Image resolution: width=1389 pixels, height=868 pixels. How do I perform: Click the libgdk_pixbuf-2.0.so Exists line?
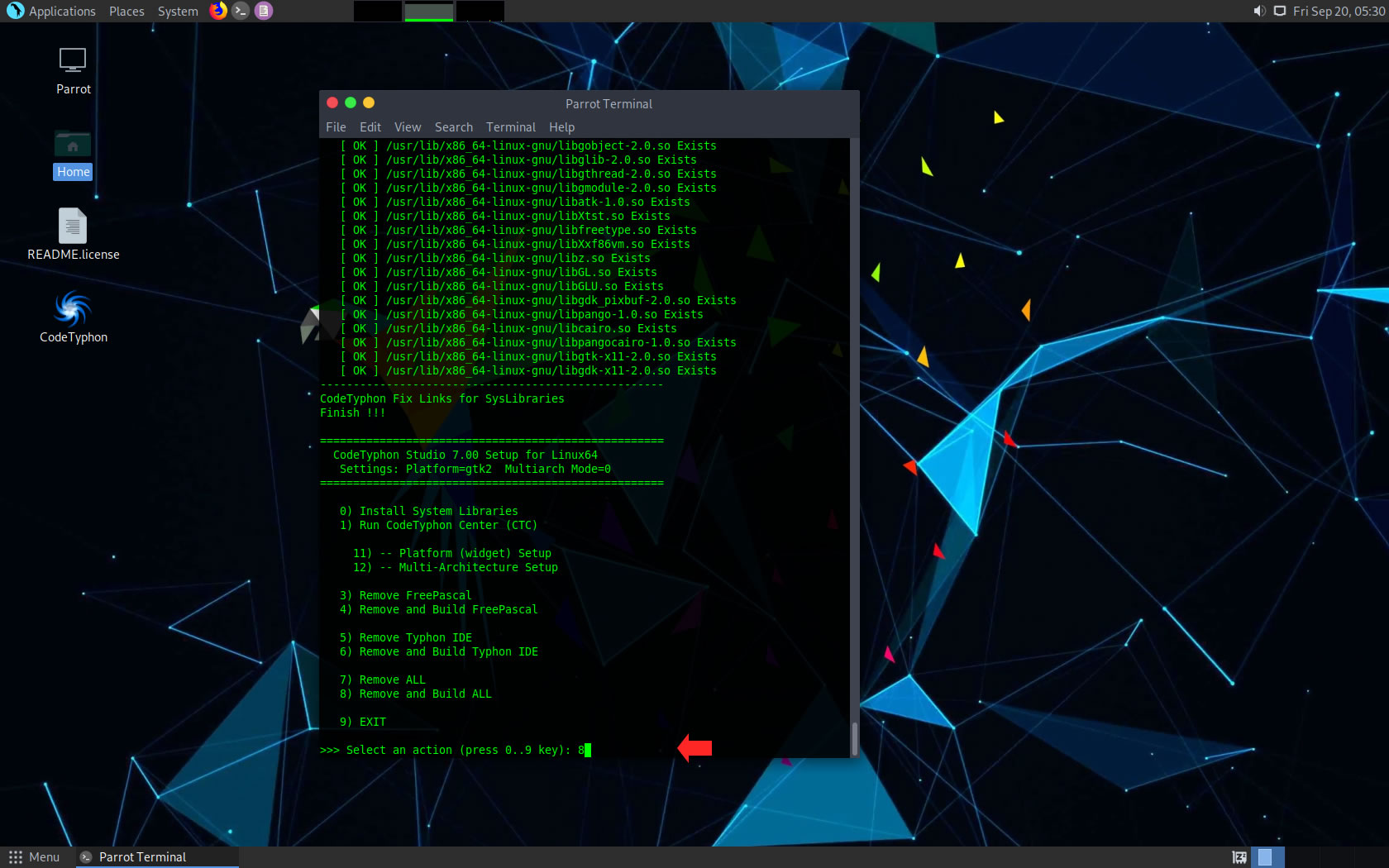538,301
